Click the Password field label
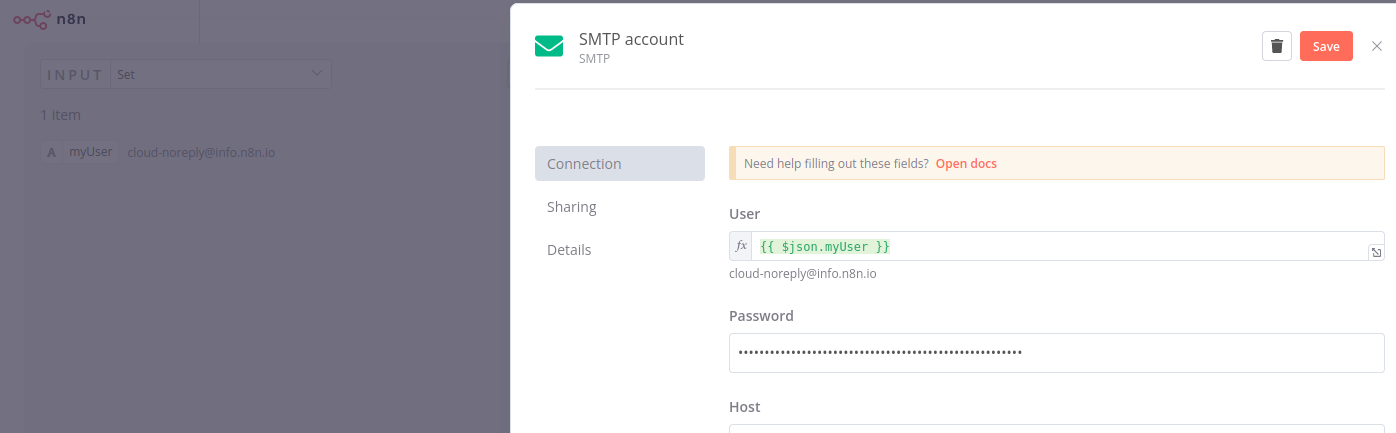The image size is (1396, 433). 761,316
